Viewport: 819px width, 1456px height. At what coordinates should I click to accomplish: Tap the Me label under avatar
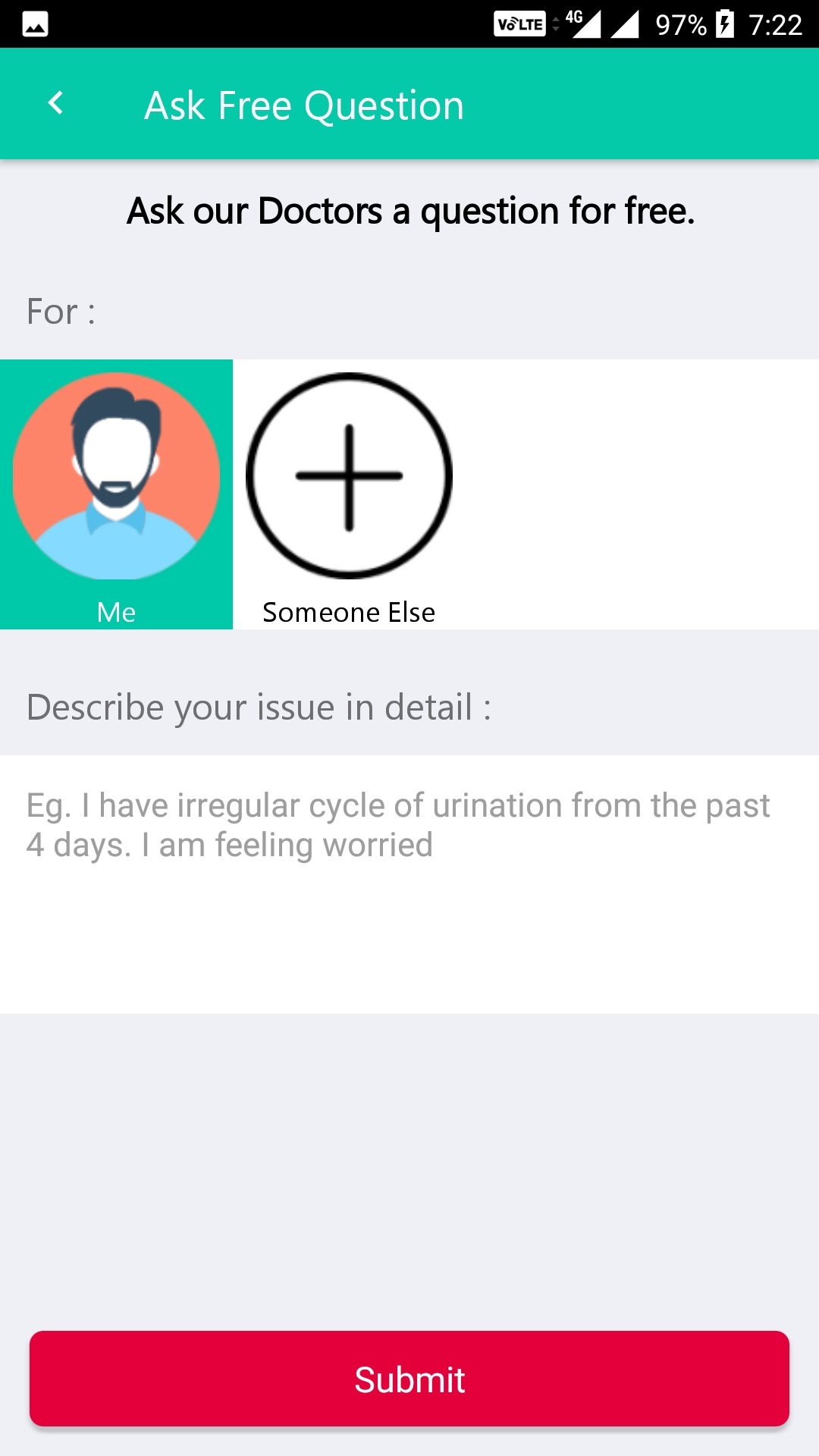116,612
